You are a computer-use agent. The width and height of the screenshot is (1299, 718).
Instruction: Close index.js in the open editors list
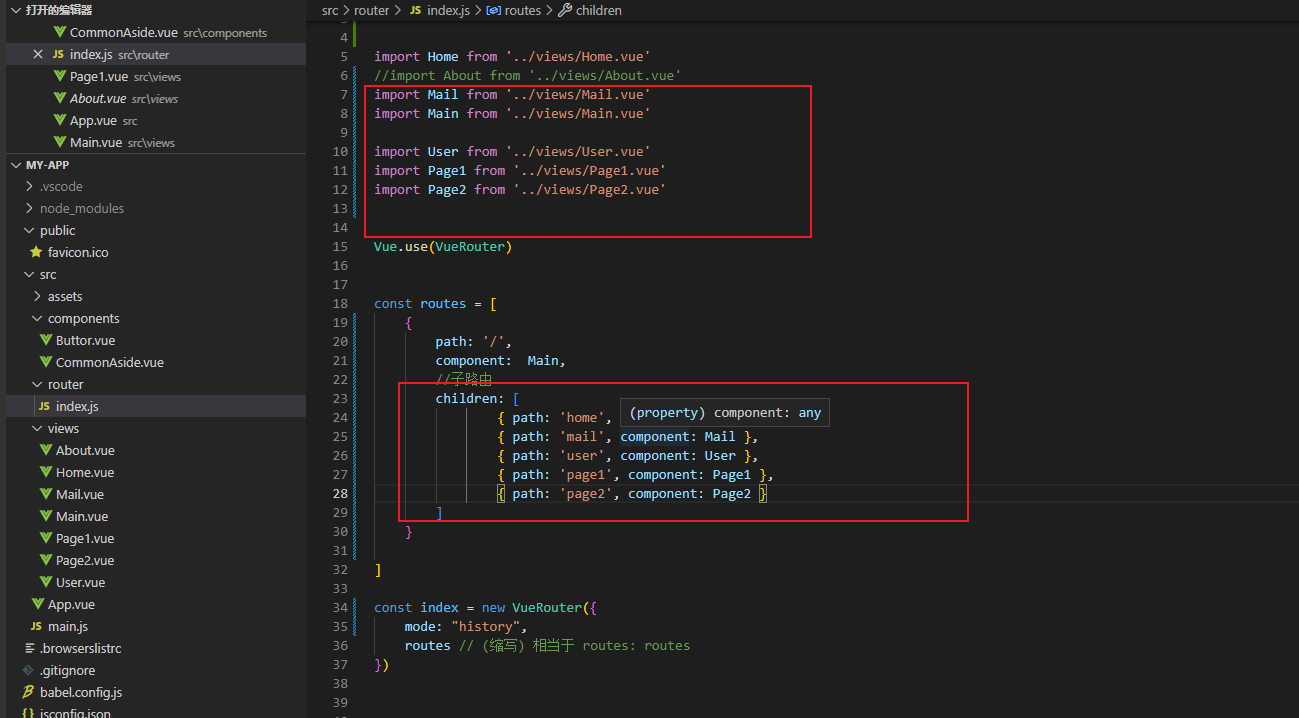pos(38,55)
